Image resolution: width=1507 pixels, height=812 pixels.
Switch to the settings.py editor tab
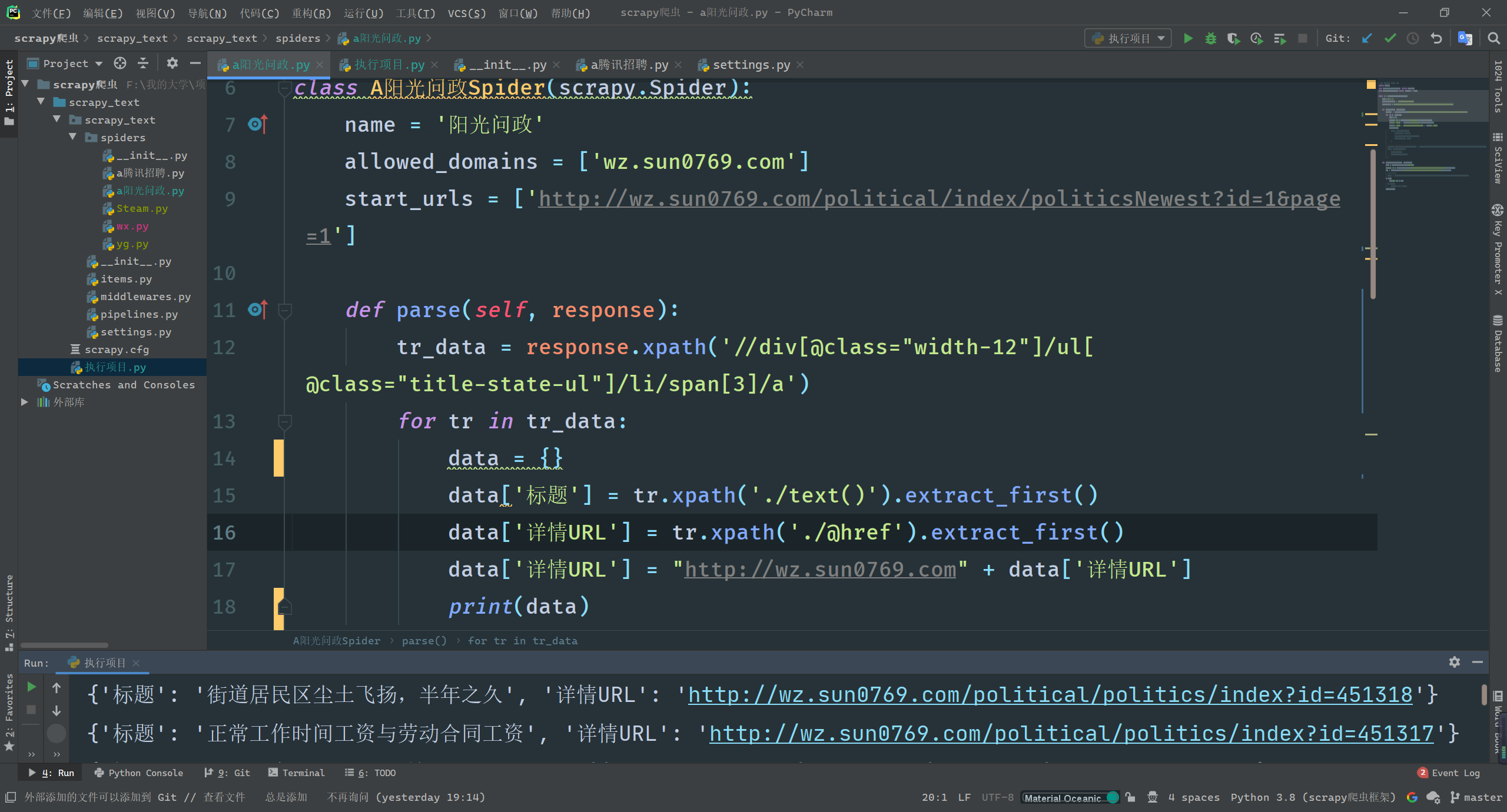point(751,65)
